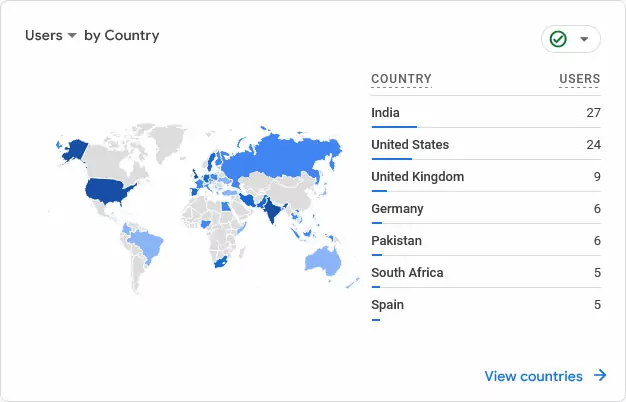This screenshot has width=626, height=402.
Task: Click the Pakistan country row
Action: click(485, 241)
